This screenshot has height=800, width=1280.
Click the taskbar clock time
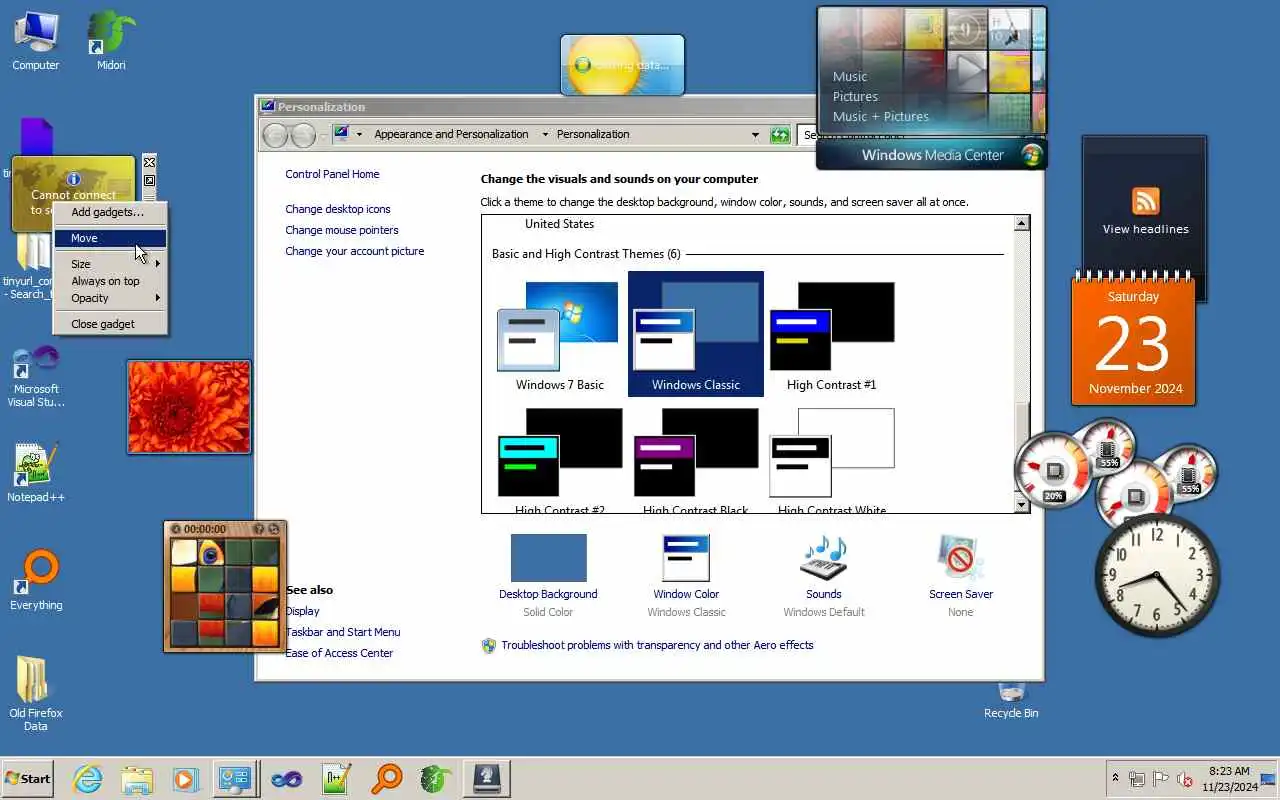[1229, 771]
